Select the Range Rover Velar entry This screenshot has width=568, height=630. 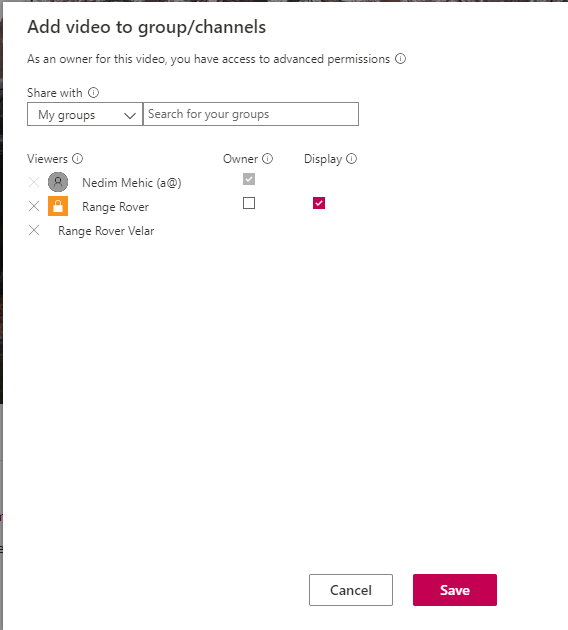pos(106,231)
